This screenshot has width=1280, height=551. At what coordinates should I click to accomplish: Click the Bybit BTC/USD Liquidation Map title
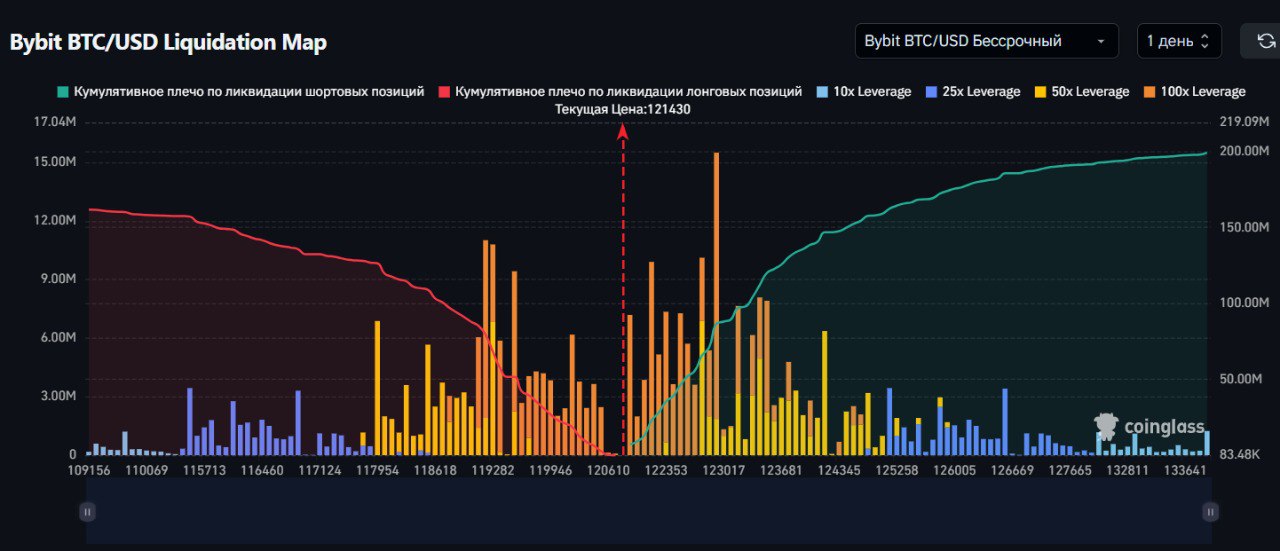click(168, 42)
